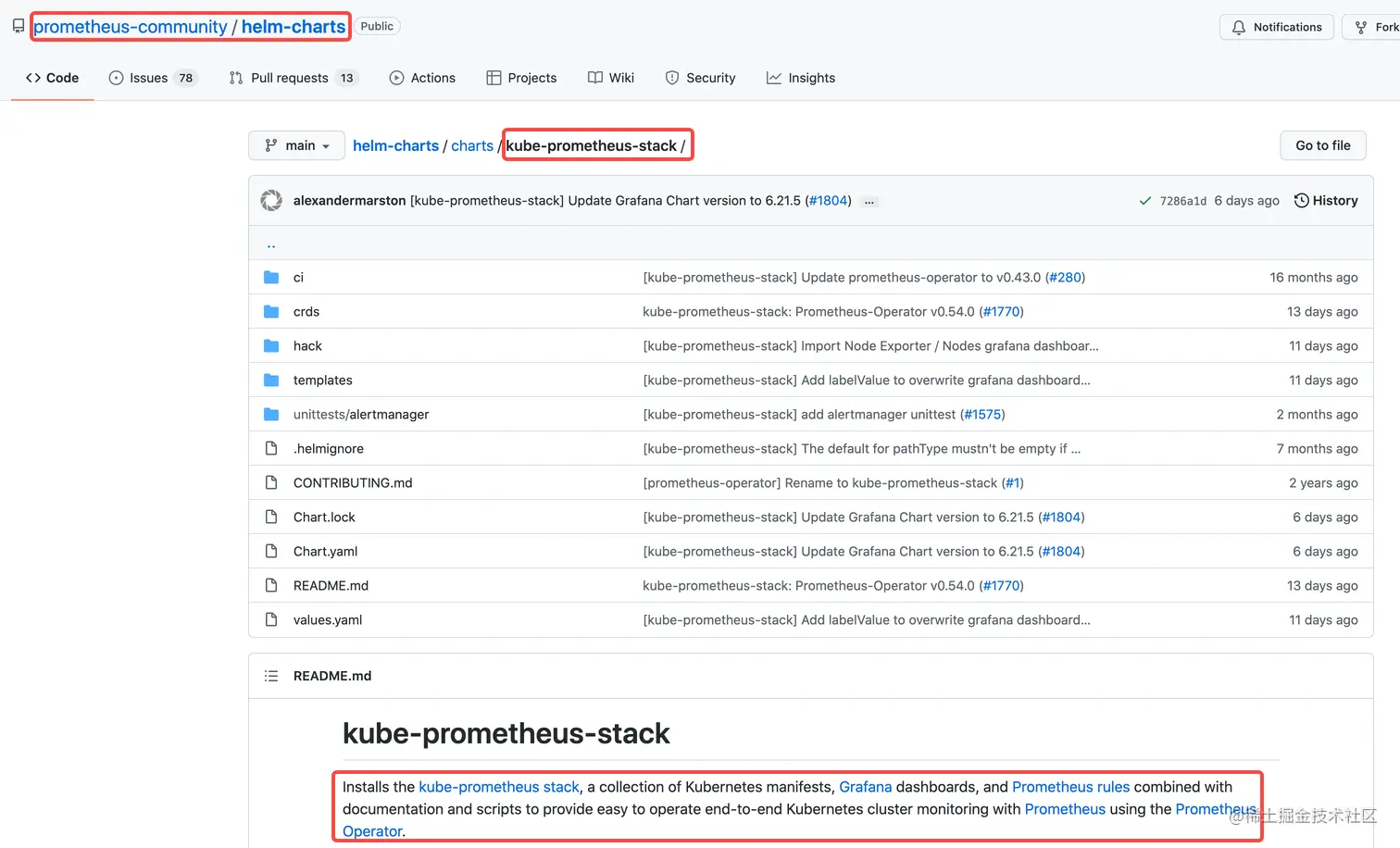Click the Go to file button

pyautogui.click(x=1322, y=145)
